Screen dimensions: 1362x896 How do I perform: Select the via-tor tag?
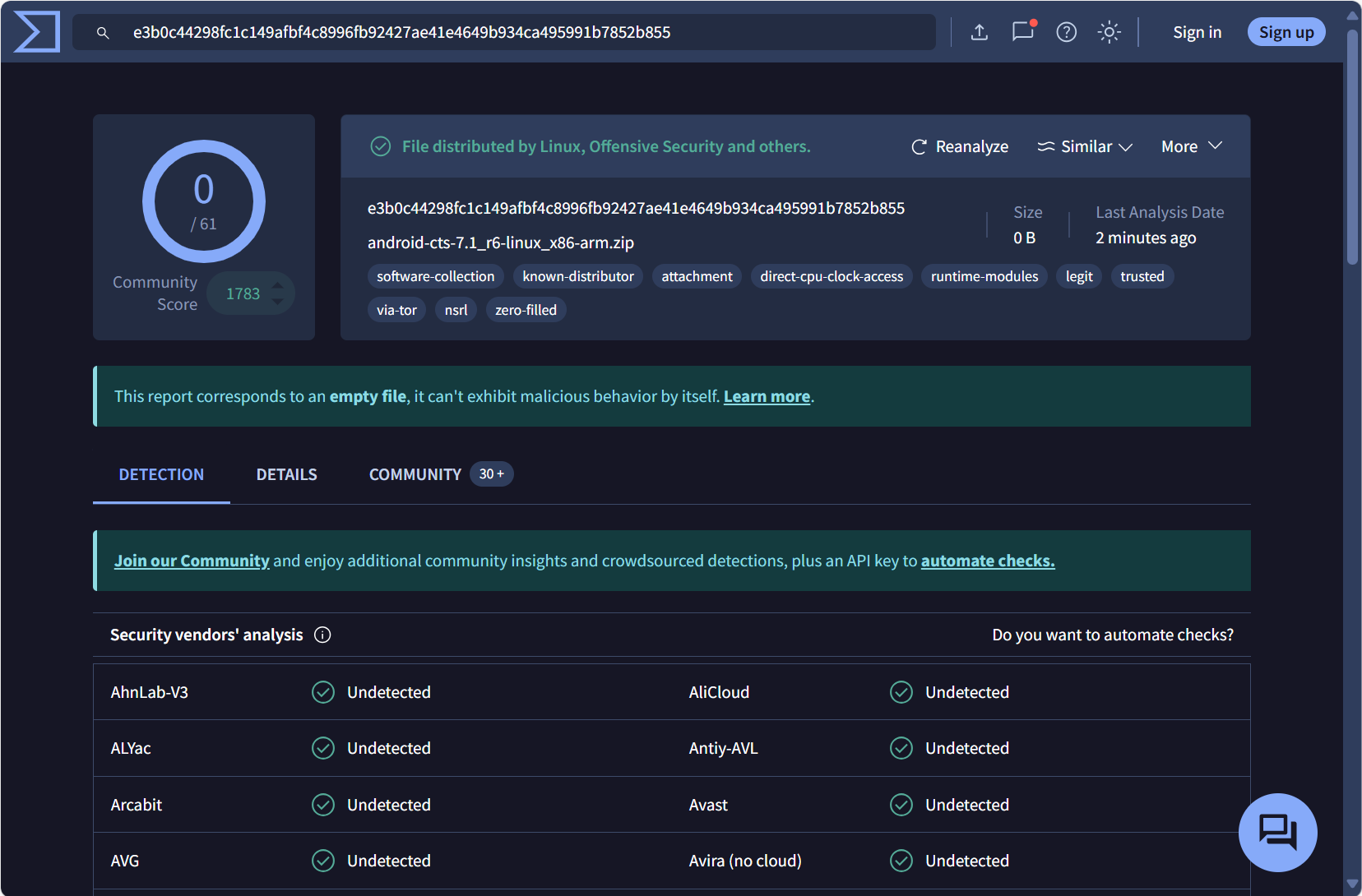pos(396,310)
